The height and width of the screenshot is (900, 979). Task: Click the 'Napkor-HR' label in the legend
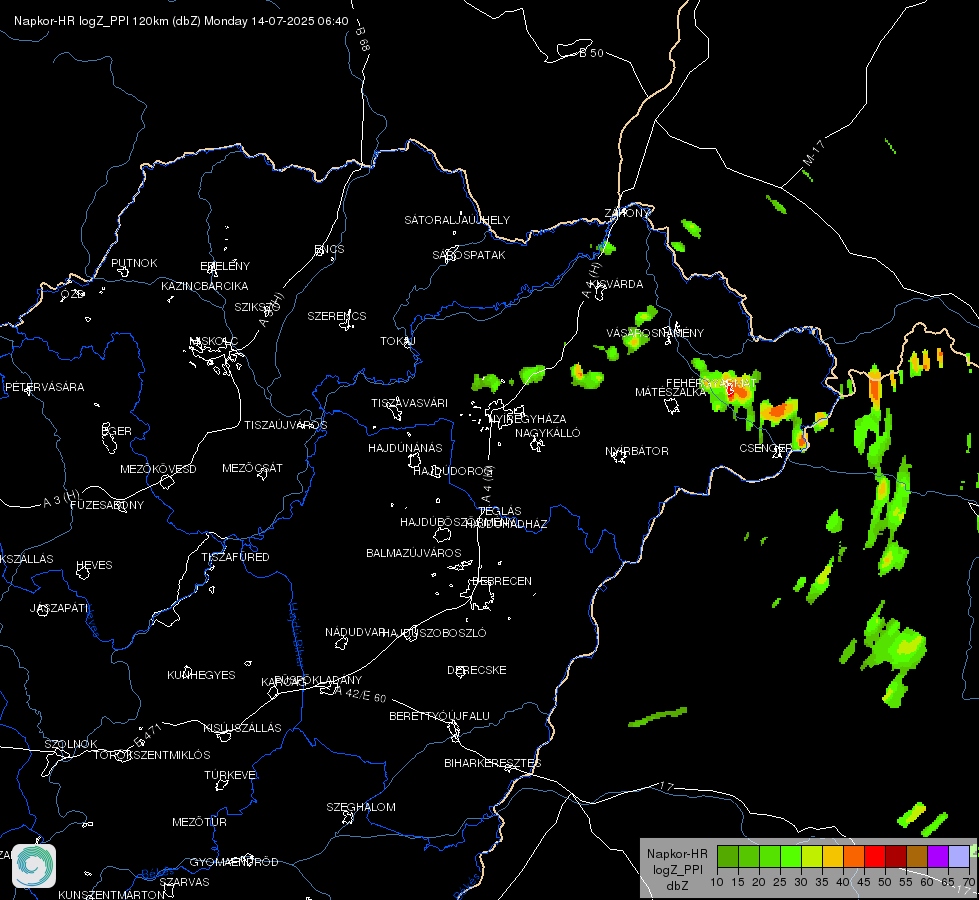pyautogui.click(x=677, y=854)
